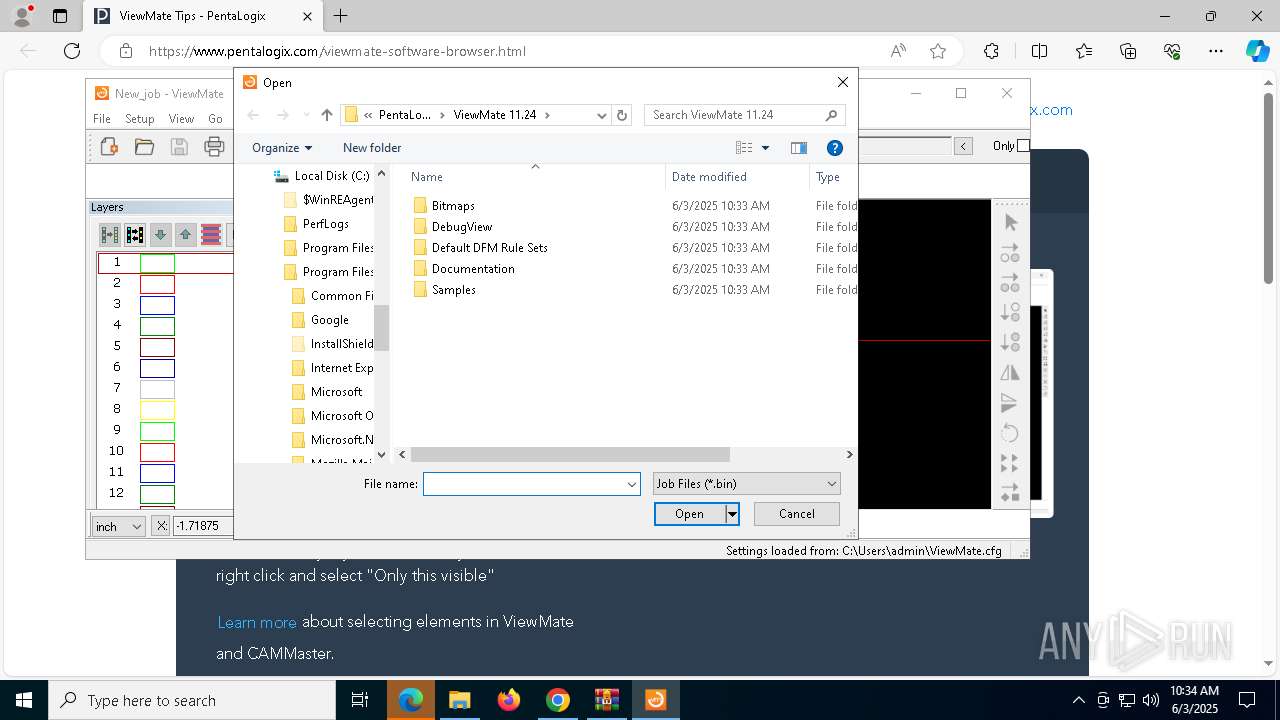Click the Open button in dialog
This screenshot has width=1280, height=720.
pyautogui.click(x=689, y=514)
